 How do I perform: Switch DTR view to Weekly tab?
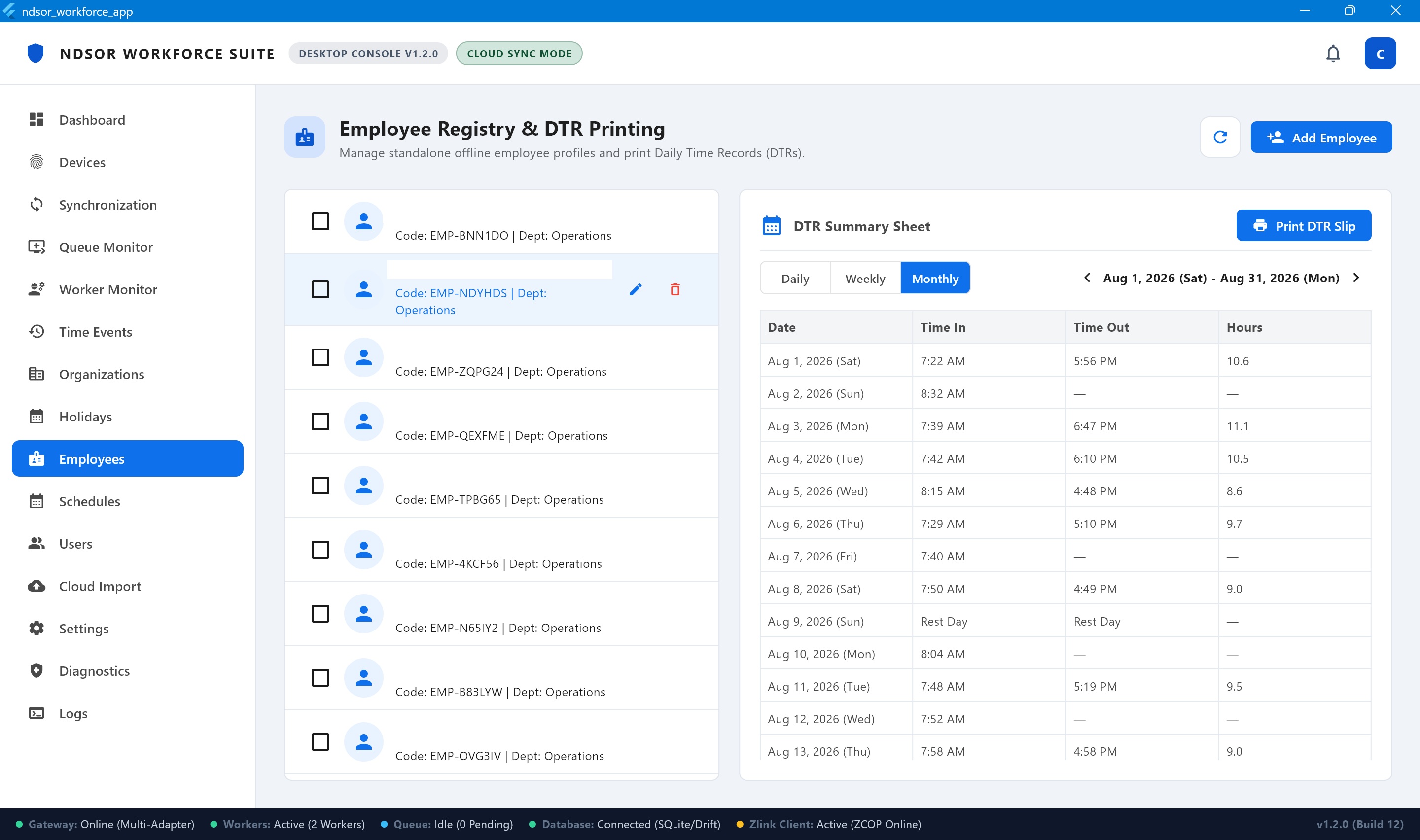[865, 278]
